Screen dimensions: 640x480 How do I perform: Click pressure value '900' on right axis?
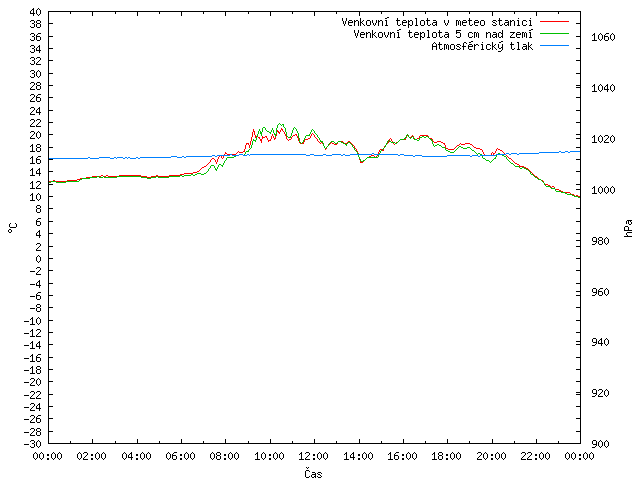600,444
